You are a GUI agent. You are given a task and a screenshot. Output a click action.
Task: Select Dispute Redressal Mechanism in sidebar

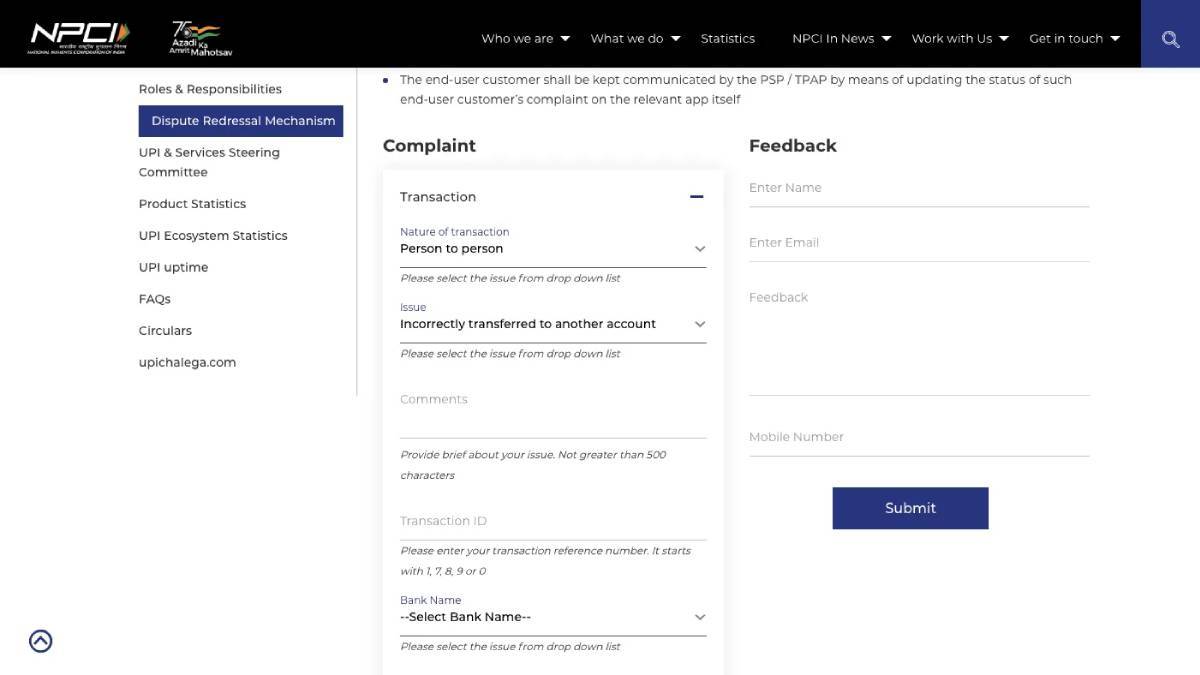pos(241,121)
